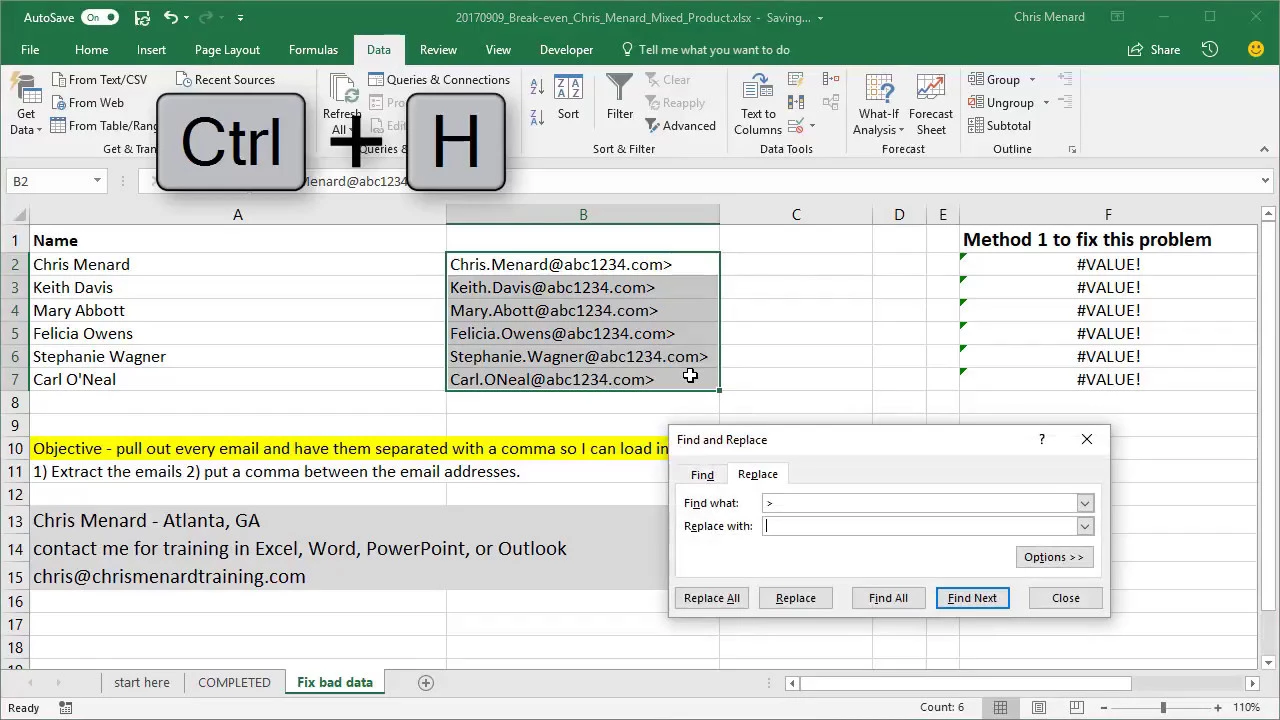Open the version history clock icon
This screenshot has height=720, width=1280.
click(x=1210, y=50)
